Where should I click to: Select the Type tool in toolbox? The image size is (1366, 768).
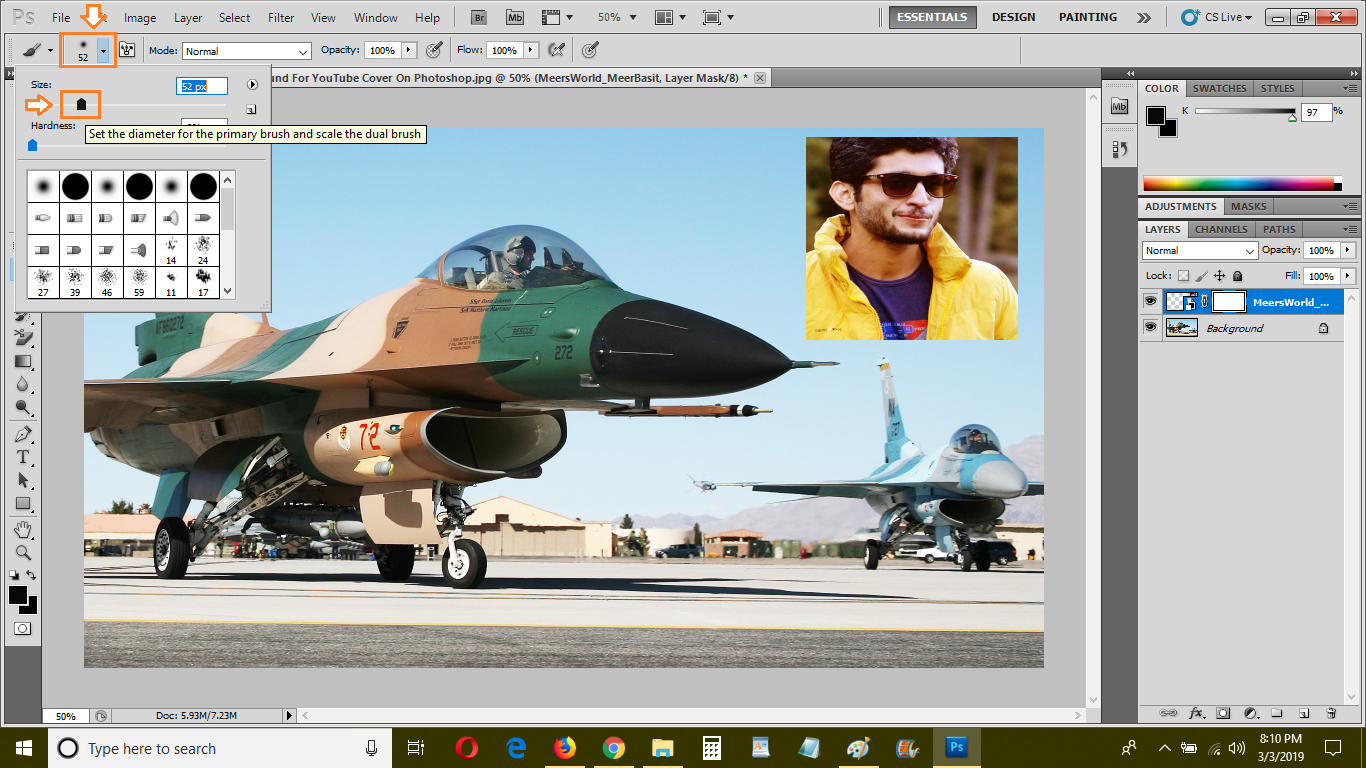pos(23,457)
